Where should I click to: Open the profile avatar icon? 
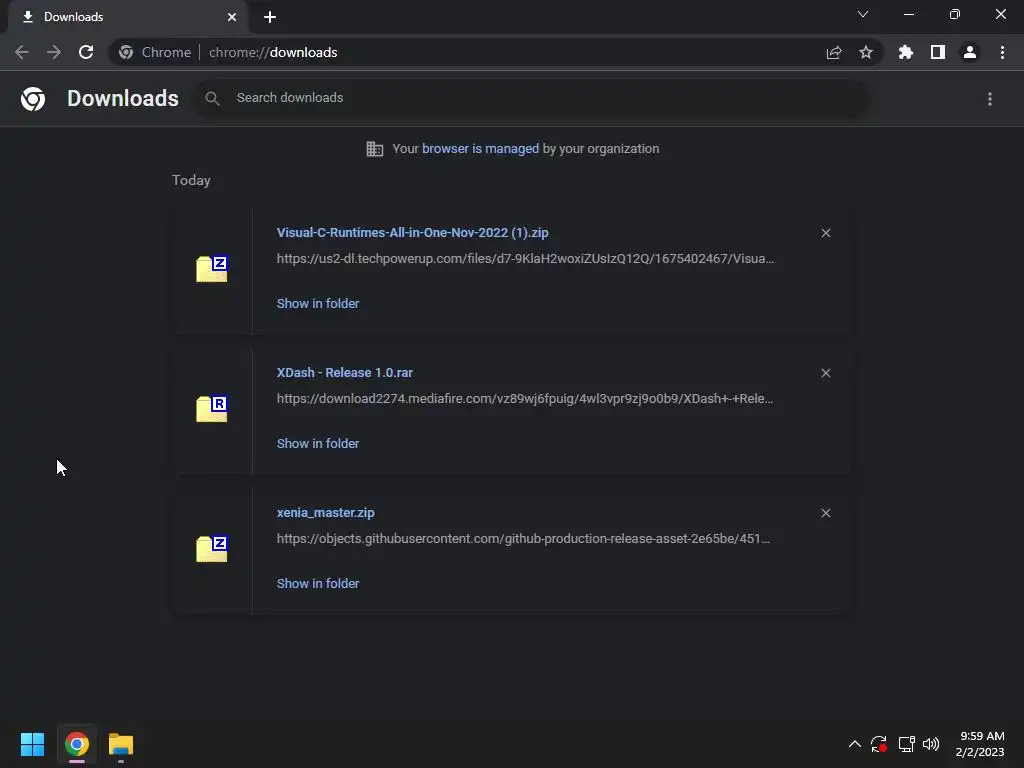point(970,52)
